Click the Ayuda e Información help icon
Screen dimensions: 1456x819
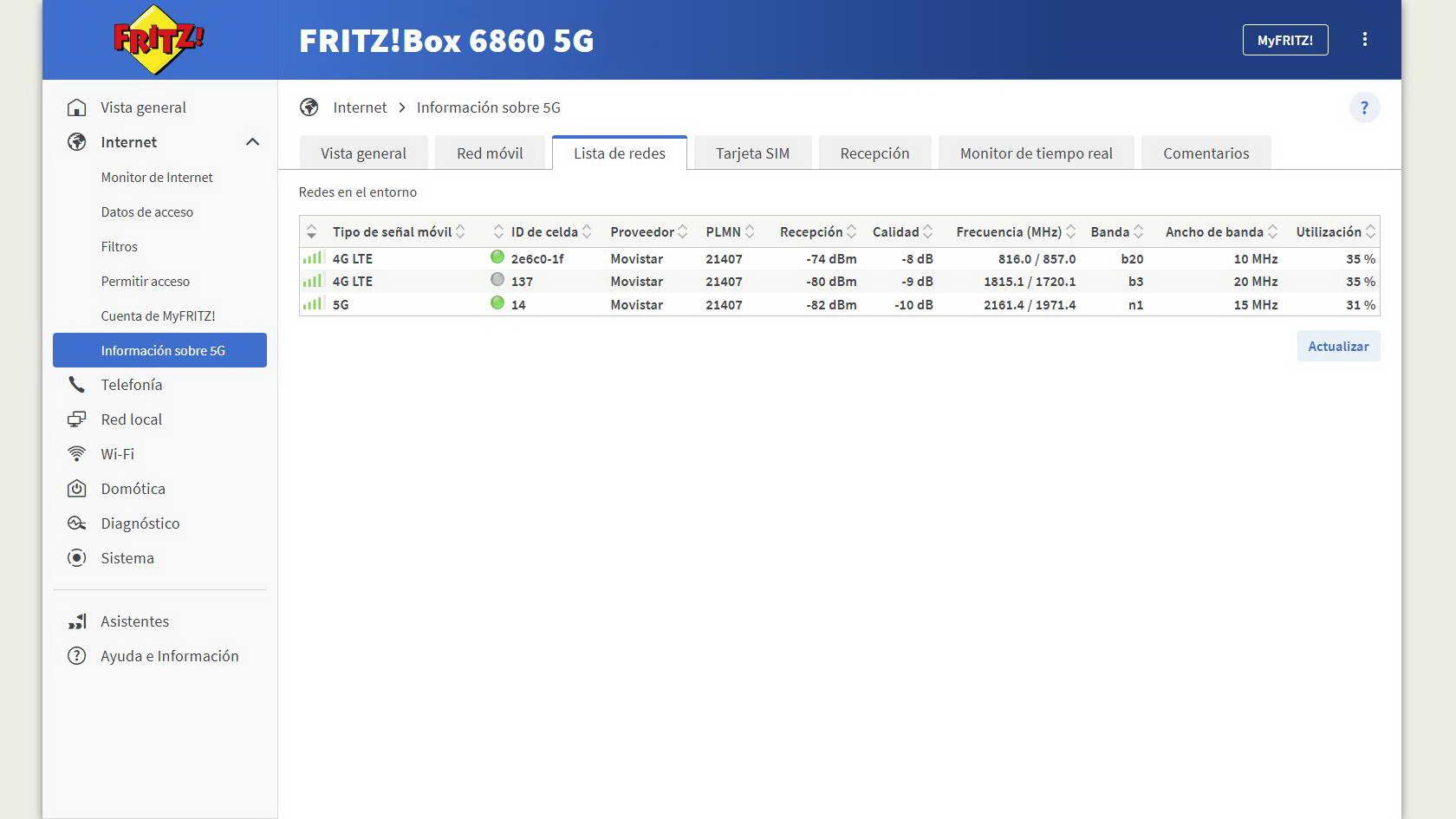pos(77,656)
